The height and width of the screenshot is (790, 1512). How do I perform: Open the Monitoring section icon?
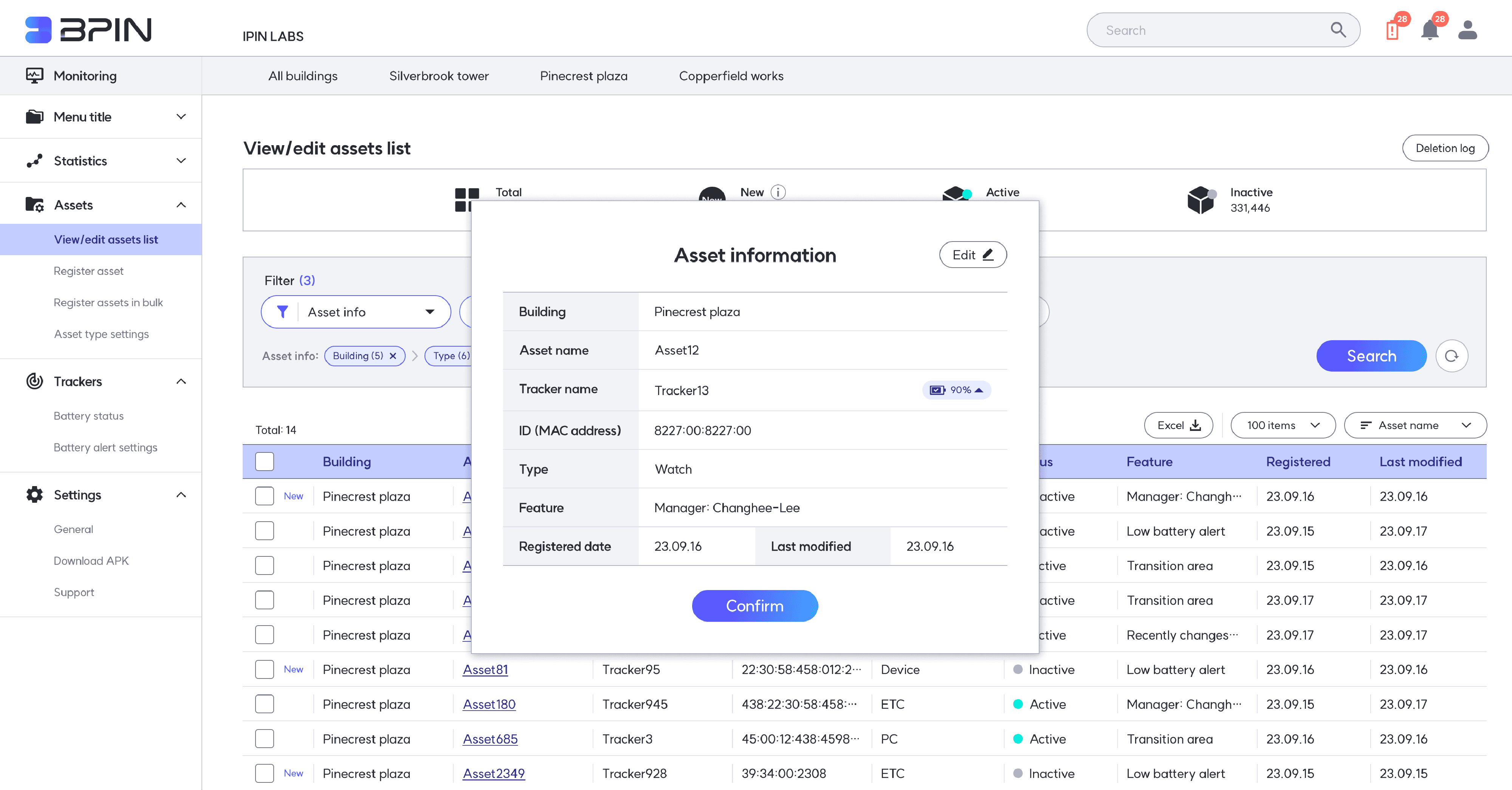(x=34, y=75)
